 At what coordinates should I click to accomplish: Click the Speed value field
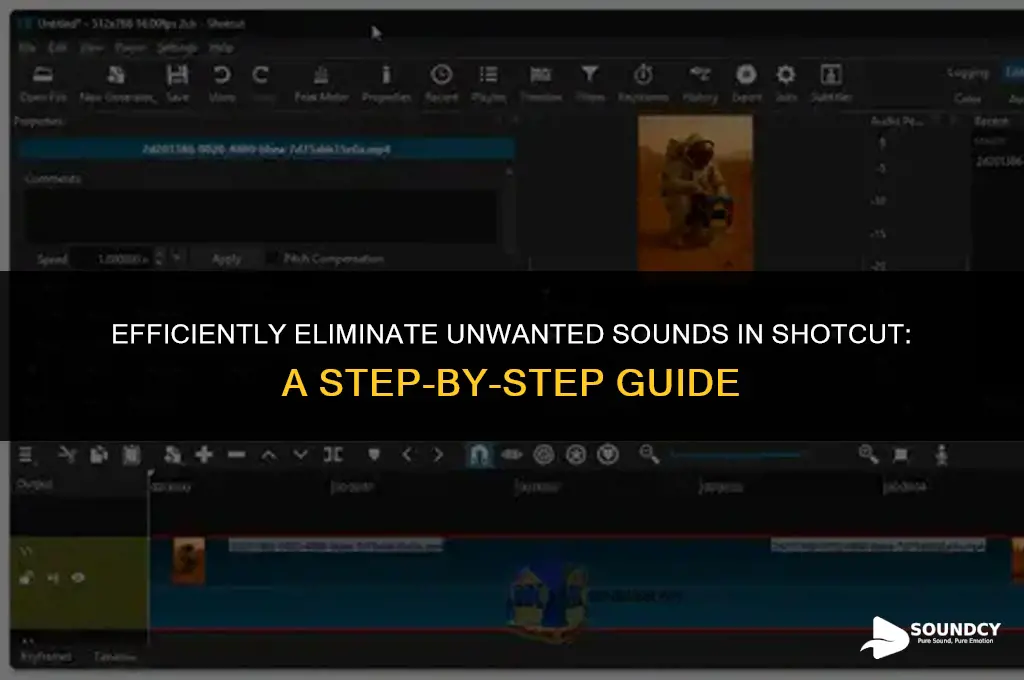112,259
